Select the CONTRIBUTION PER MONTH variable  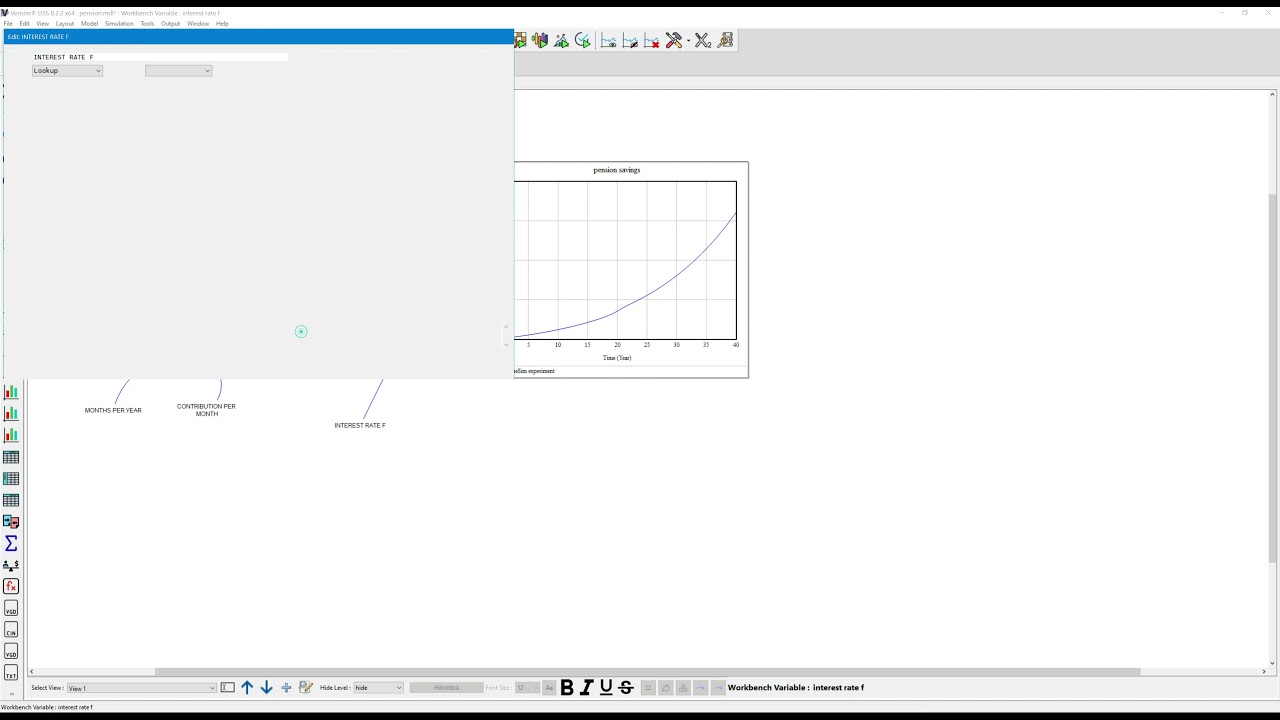(206, 410)
